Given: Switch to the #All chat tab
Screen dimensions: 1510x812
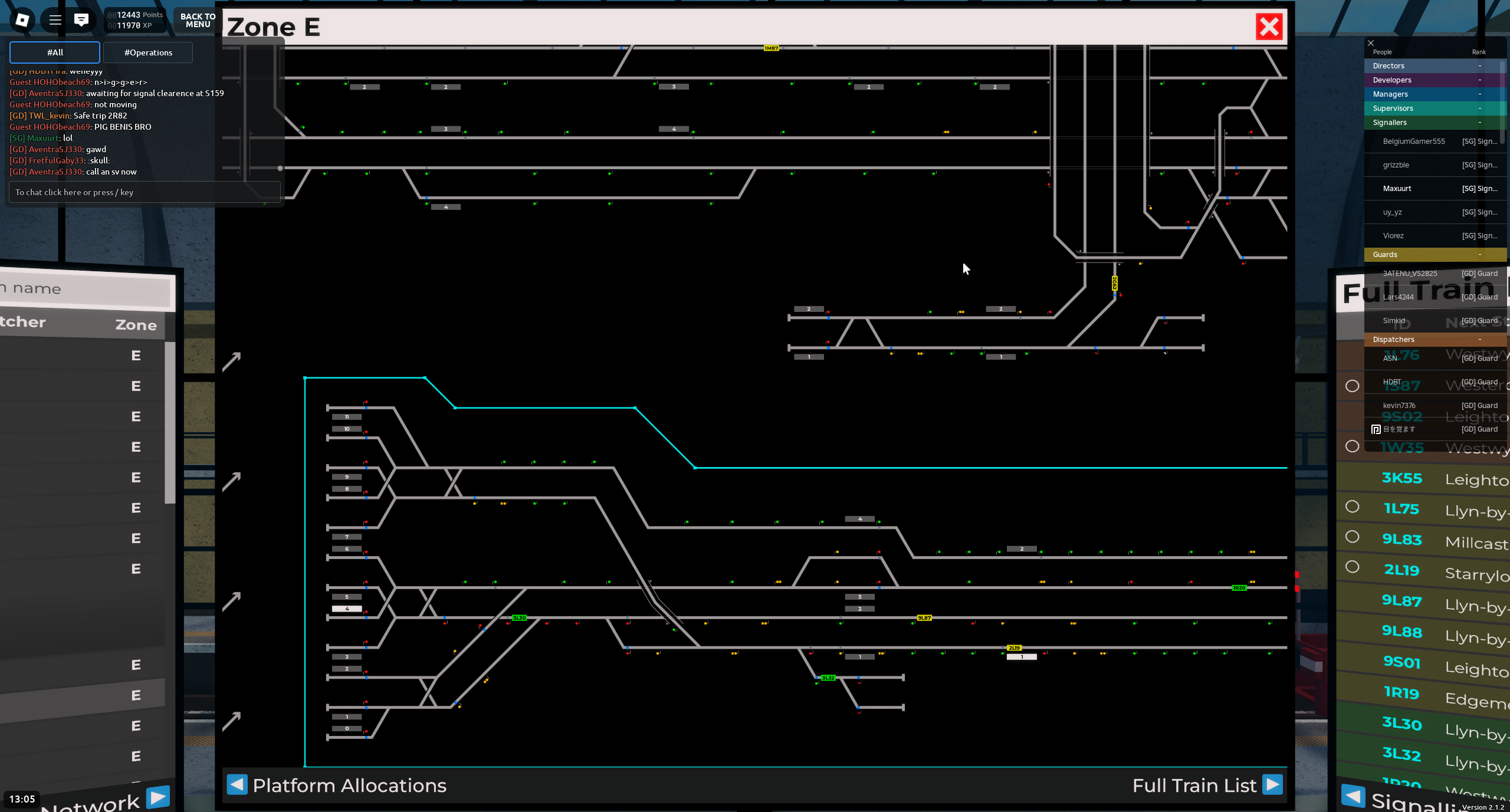Looking at the screenshot, I should tap(55, 52).
